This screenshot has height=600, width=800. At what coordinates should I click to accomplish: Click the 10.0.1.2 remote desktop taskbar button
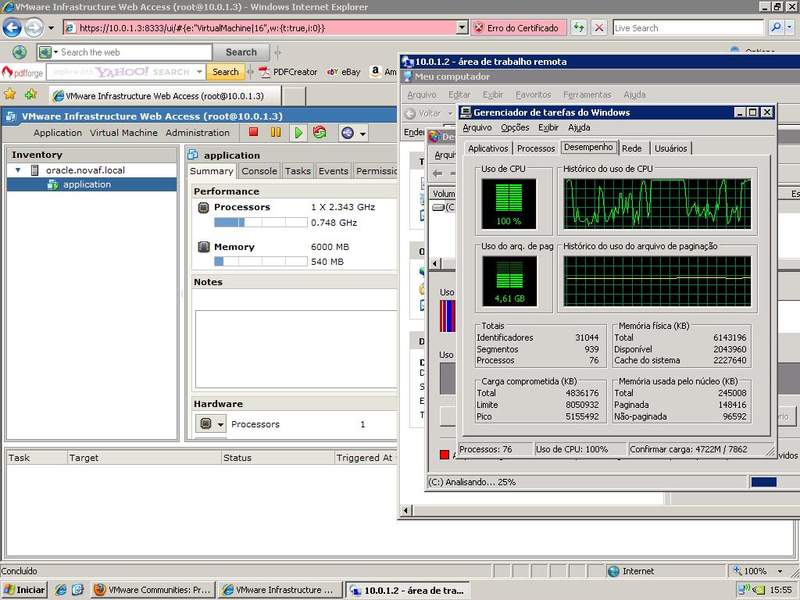(407, 590)
